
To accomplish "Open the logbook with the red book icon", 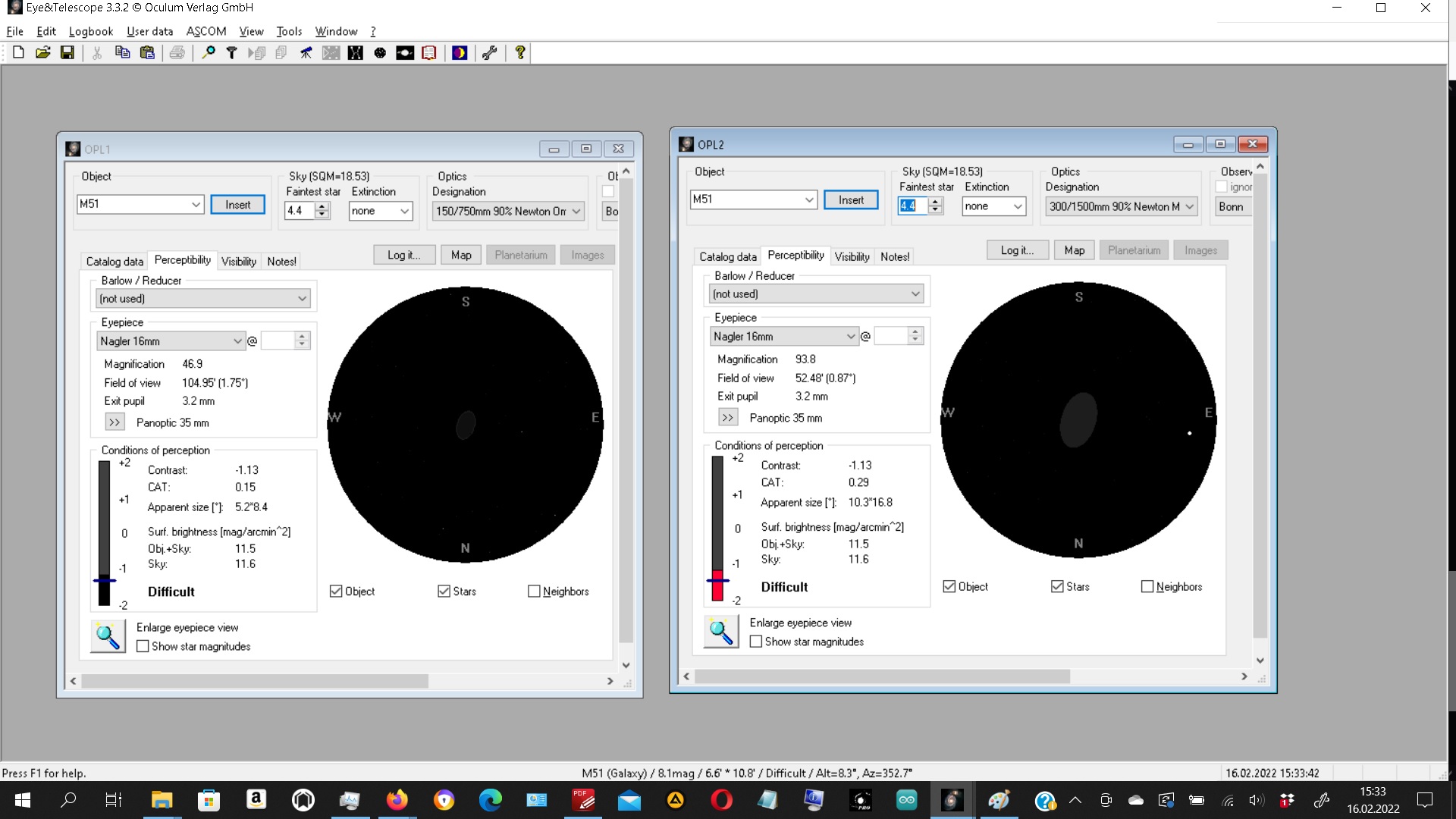I will point(429,52).
